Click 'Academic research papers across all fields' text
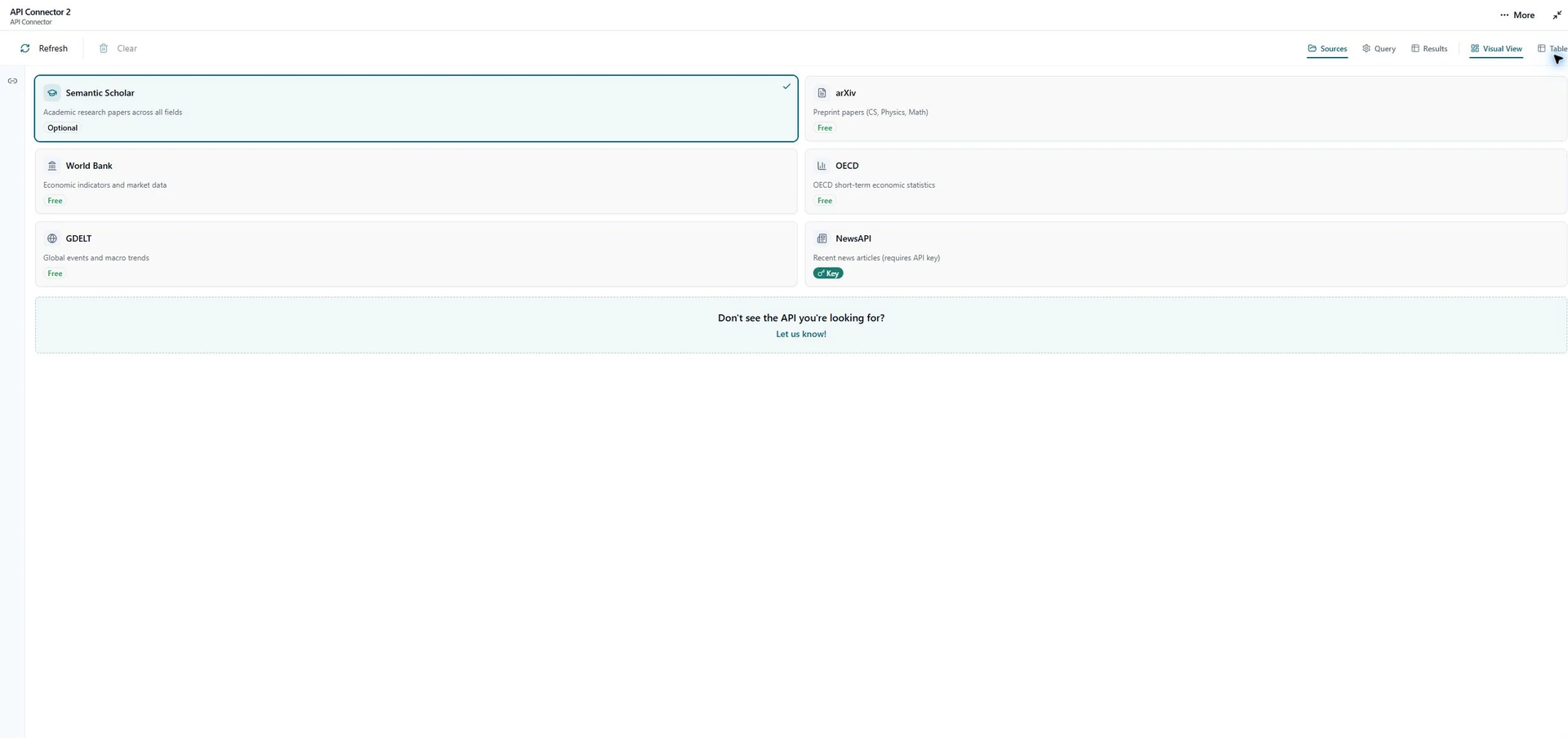This screenshot has width=1568, height=738. (x=113, y=113)
